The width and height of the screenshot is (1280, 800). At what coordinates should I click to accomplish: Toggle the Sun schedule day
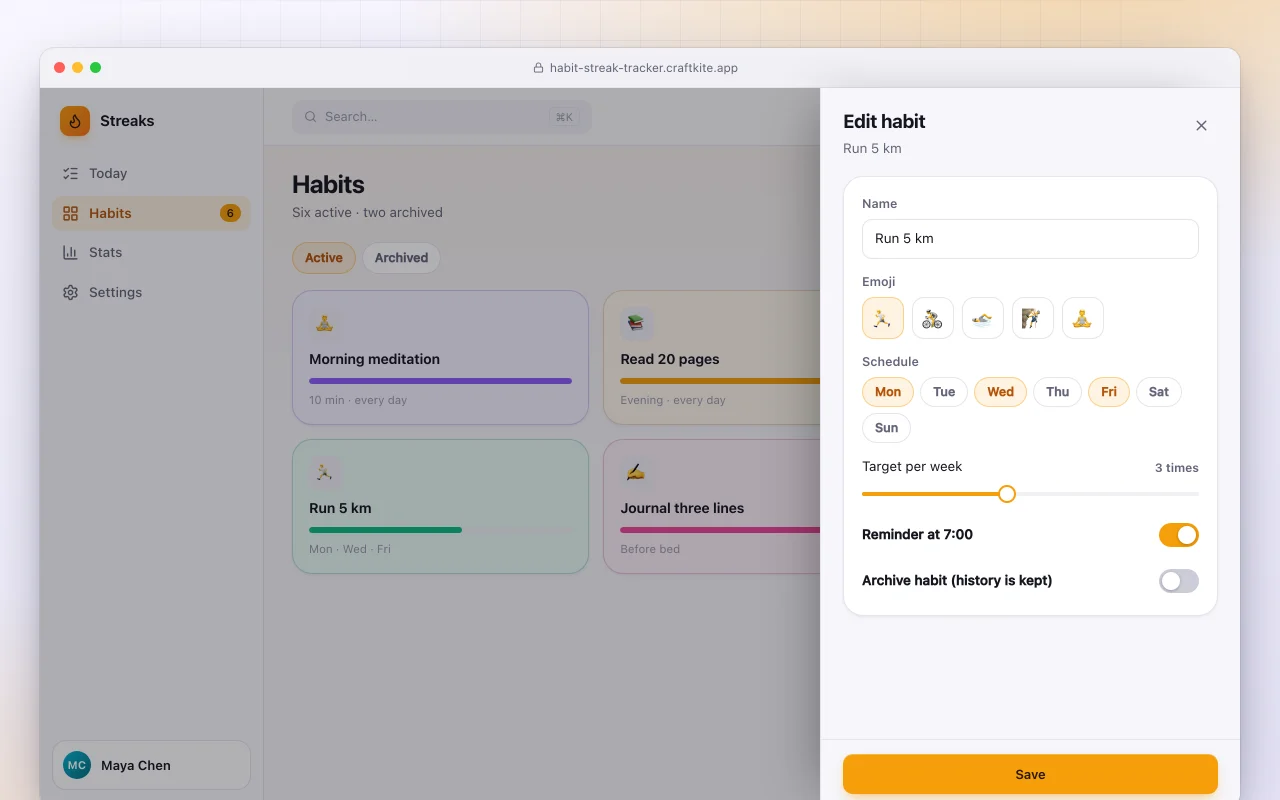[x=887, y=428]
